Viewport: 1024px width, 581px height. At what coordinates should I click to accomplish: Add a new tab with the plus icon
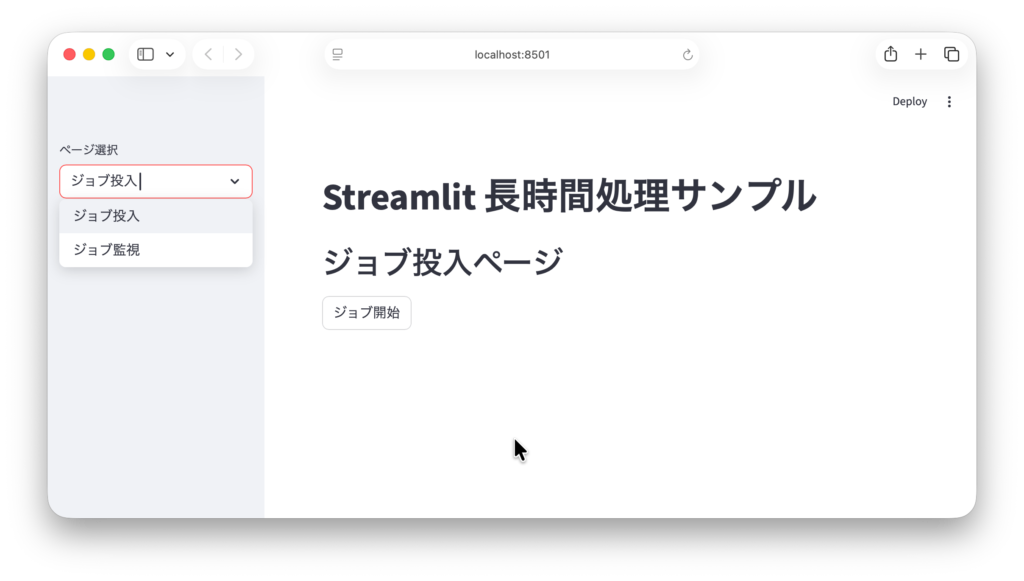[921, 54]
